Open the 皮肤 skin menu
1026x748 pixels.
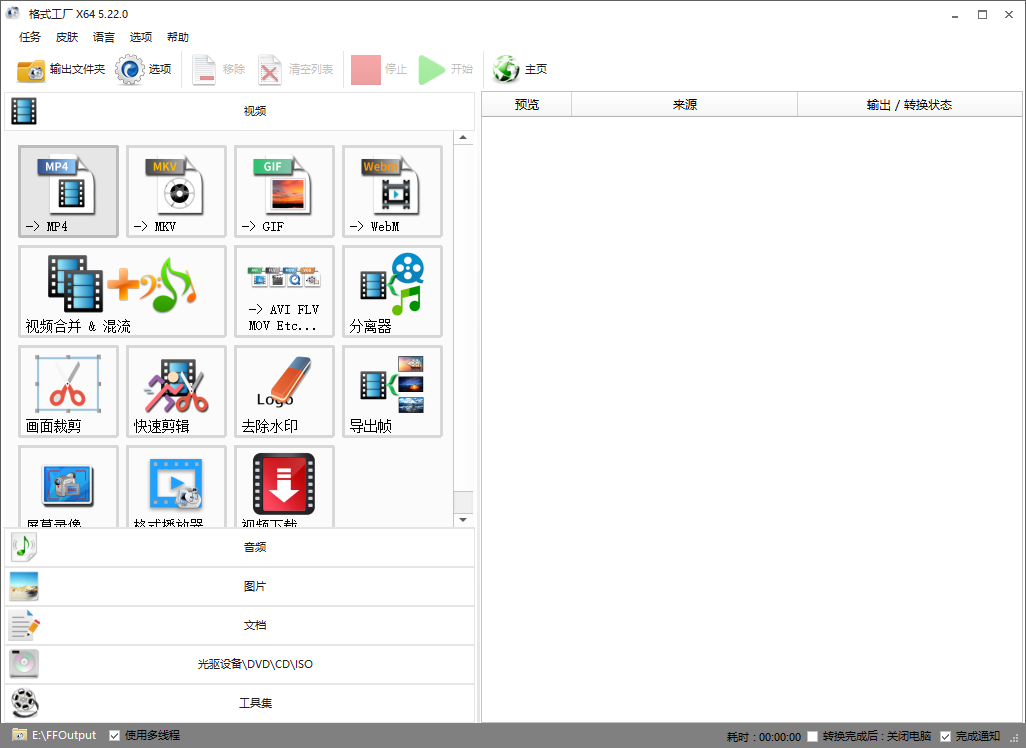pyautogui.click(x=67, y=37)
